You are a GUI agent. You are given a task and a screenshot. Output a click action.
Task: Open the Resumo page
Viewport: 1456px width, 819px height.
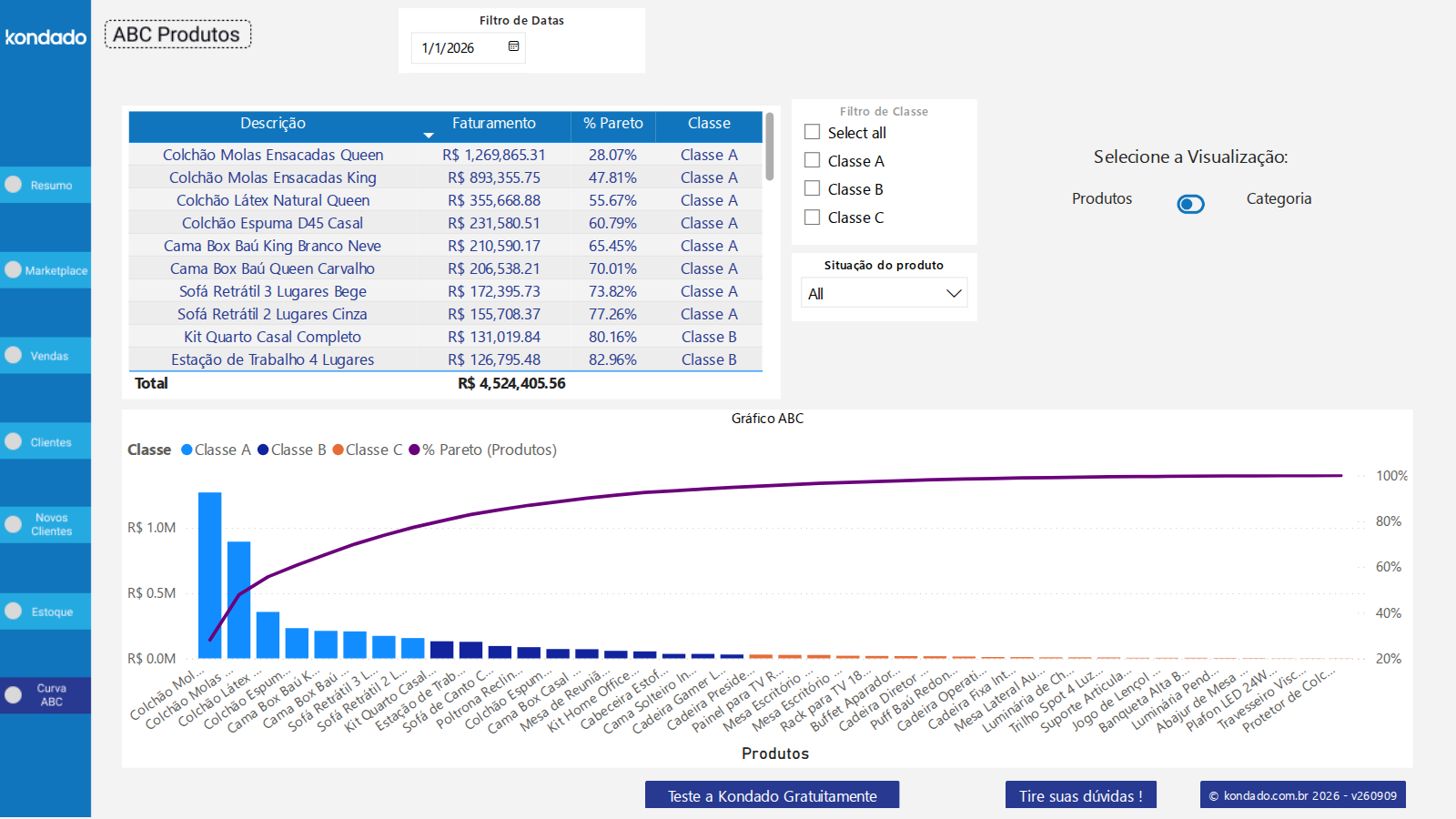(x=45, y=185)
